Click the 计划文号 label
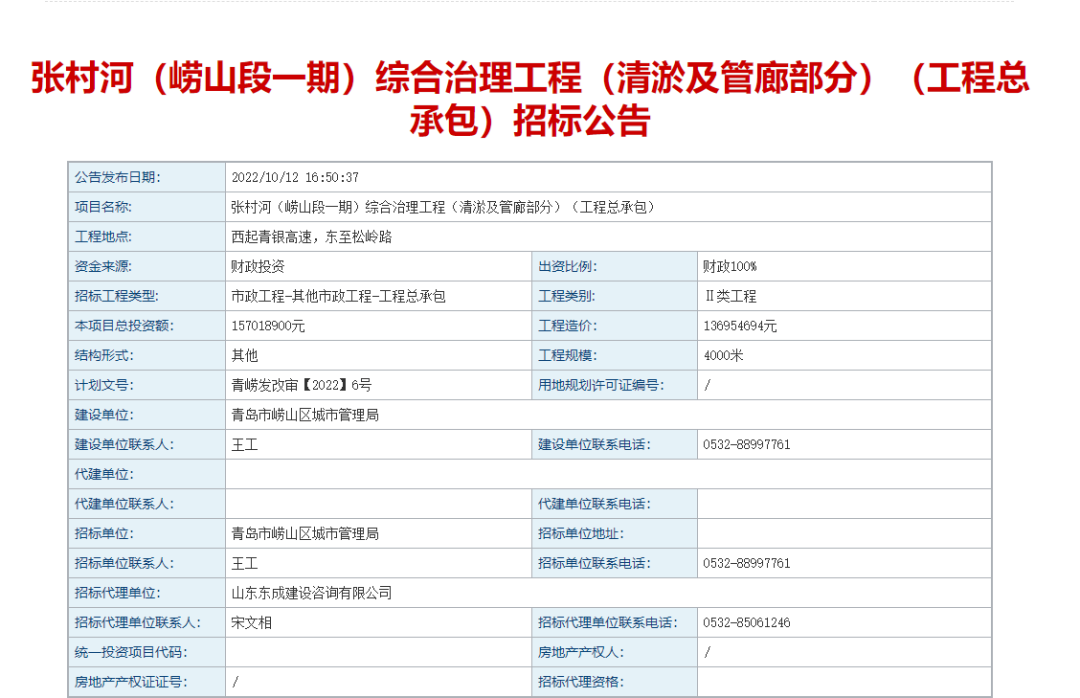 click(x=104, y=385)
